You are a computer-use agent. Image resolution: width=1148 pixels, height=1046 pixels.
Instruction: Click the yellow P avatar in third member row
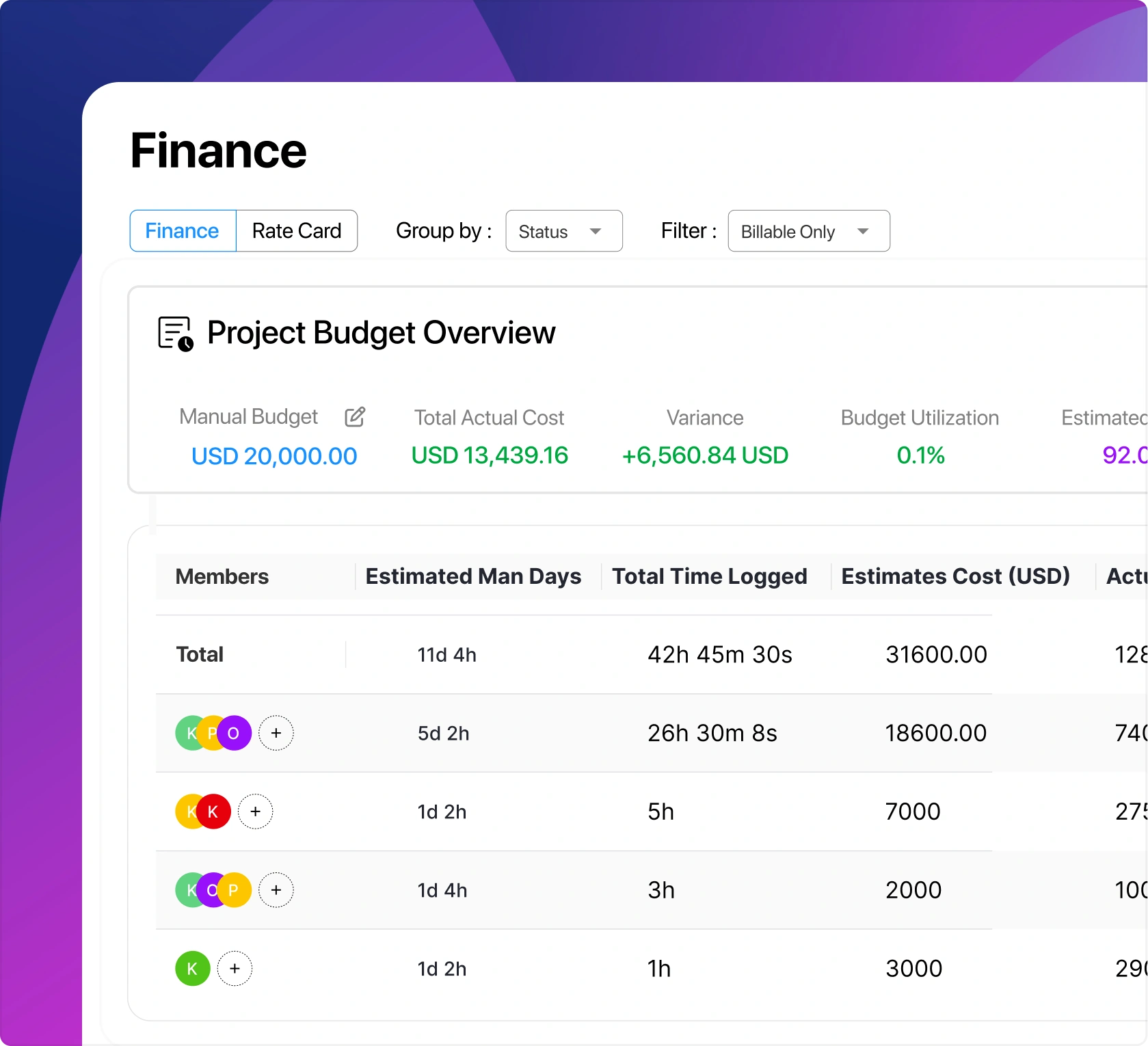[x=234, y=889]
